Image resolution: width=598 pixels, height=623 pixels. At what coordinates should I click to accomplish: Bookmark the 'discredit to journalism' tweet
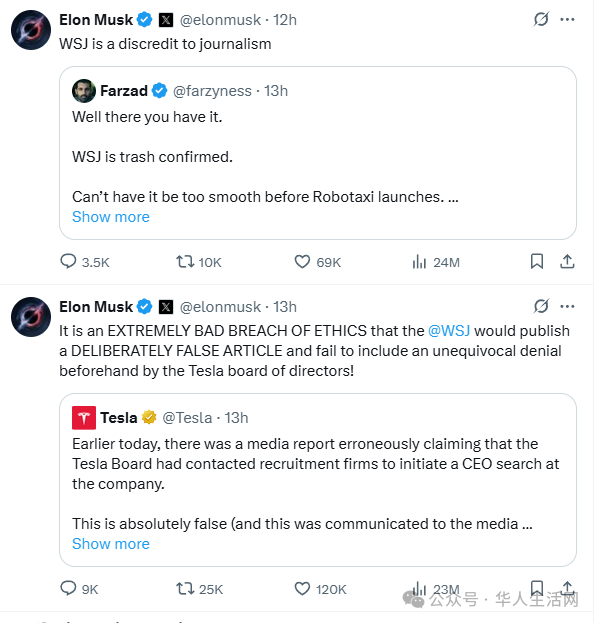point(537,261)
